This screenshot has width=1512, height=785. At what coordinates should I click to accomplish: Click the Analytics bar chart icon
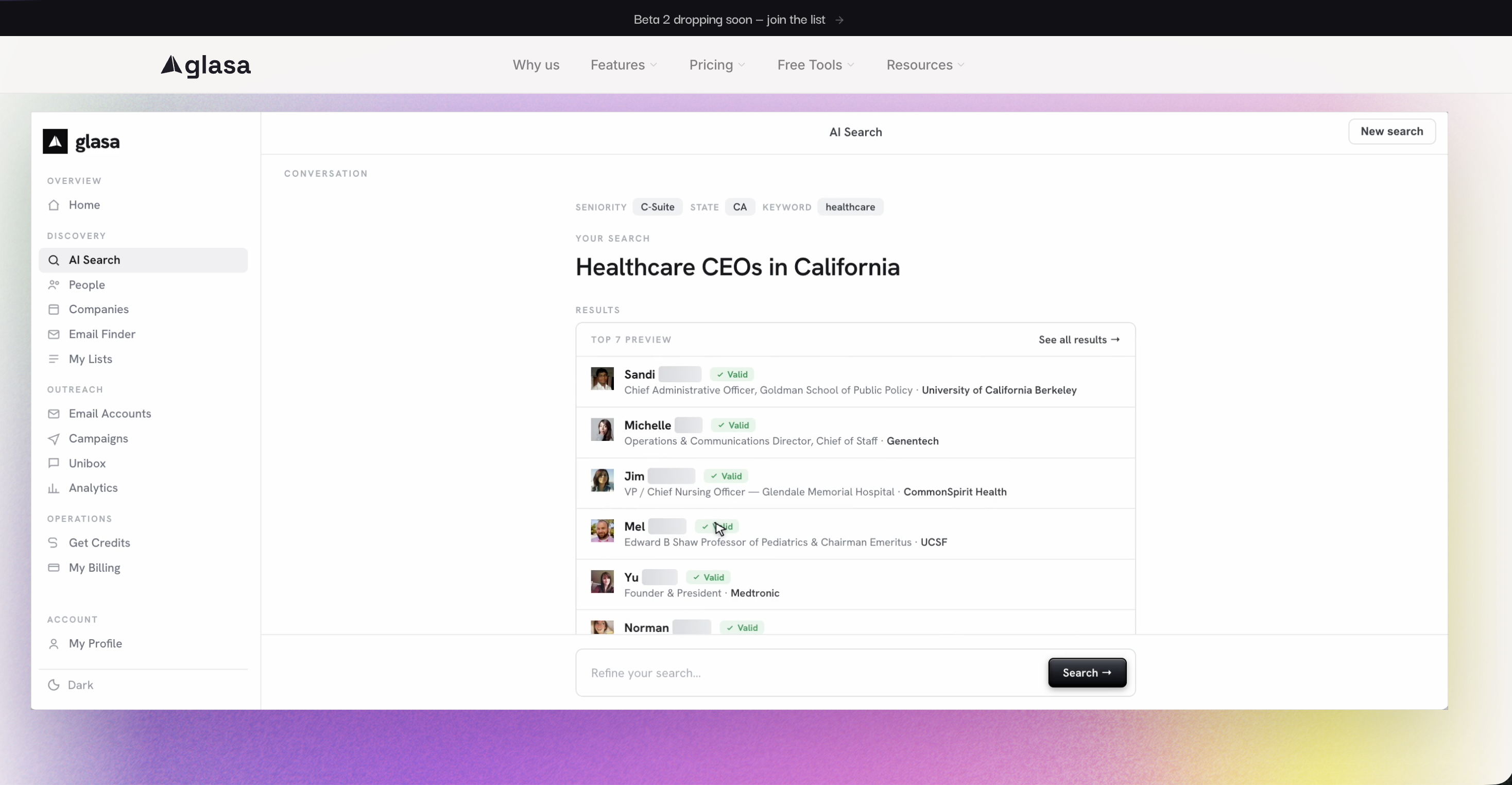[54, 488]
